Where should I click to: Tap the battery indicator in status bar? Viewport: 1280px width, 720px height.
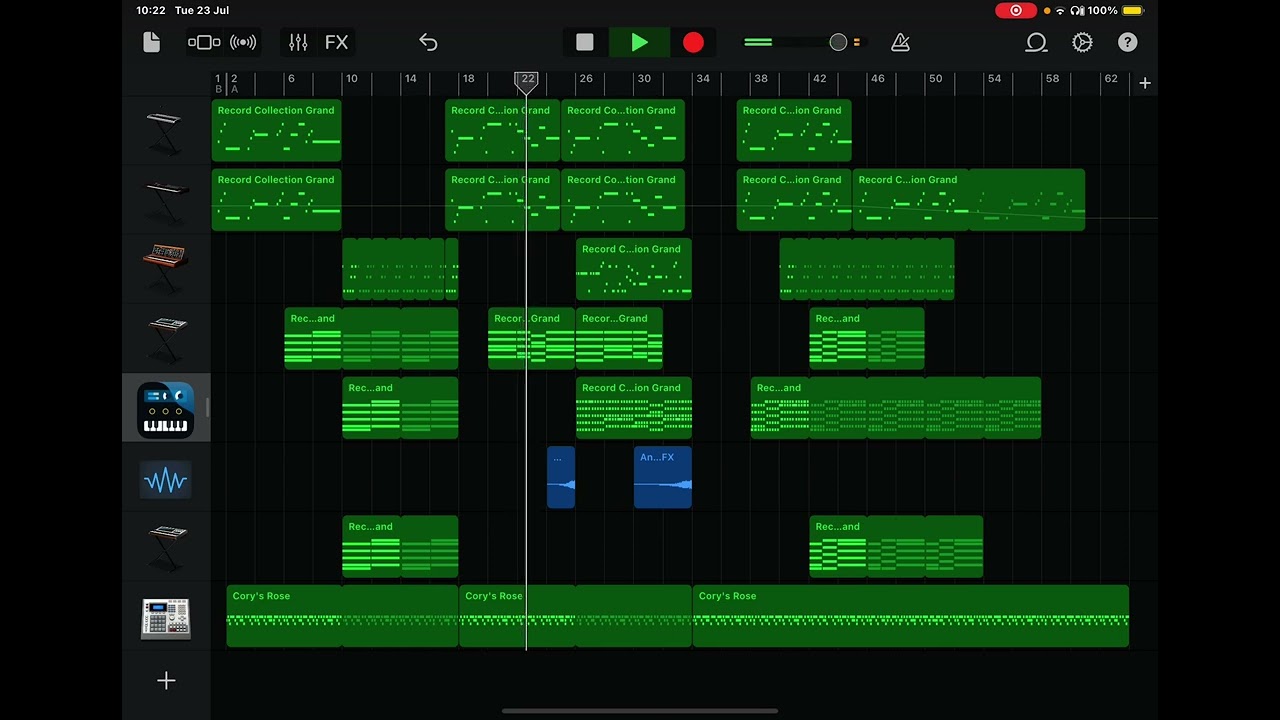(x=1132, y=10)
